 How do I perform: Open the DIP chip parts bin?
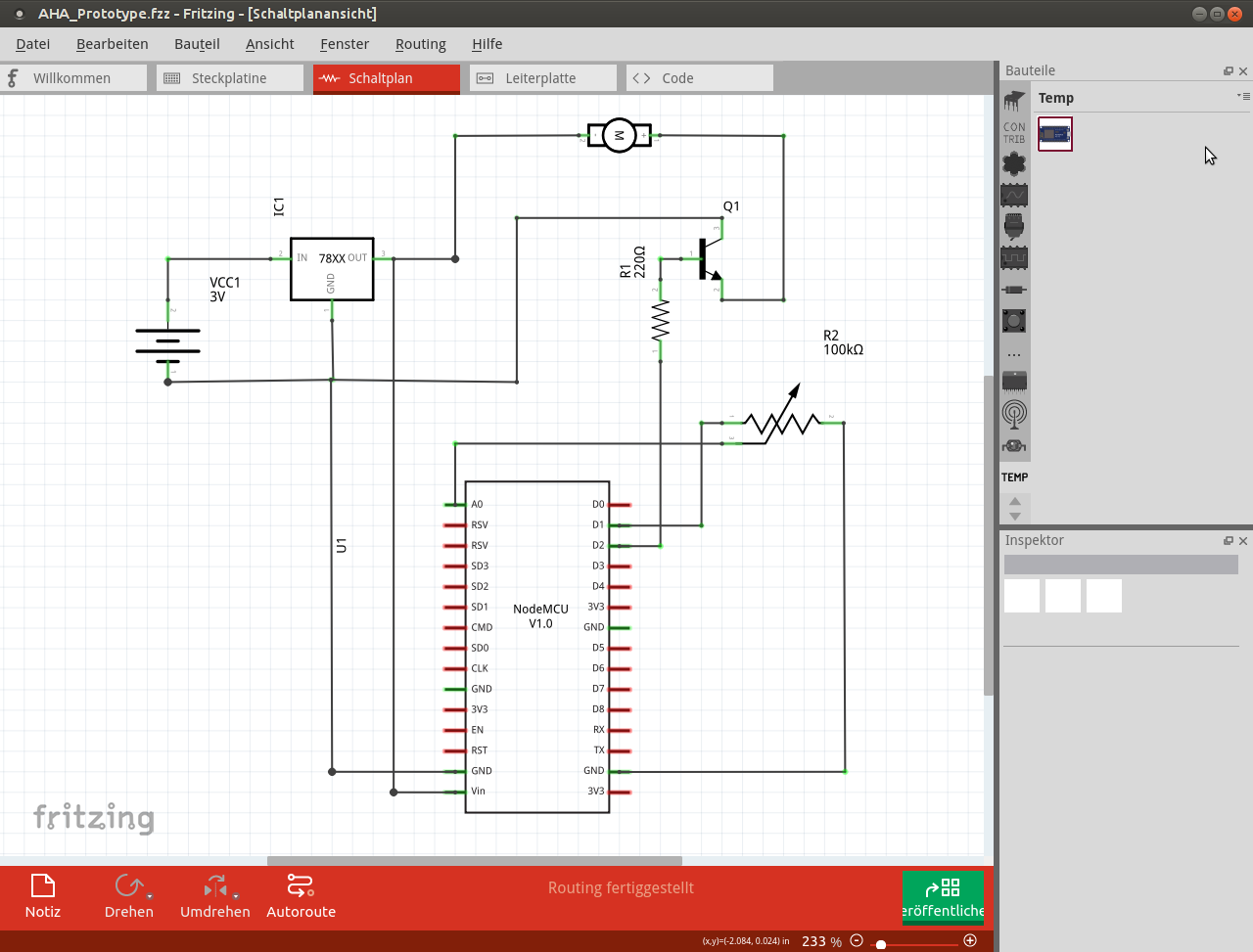[1014, 100]
